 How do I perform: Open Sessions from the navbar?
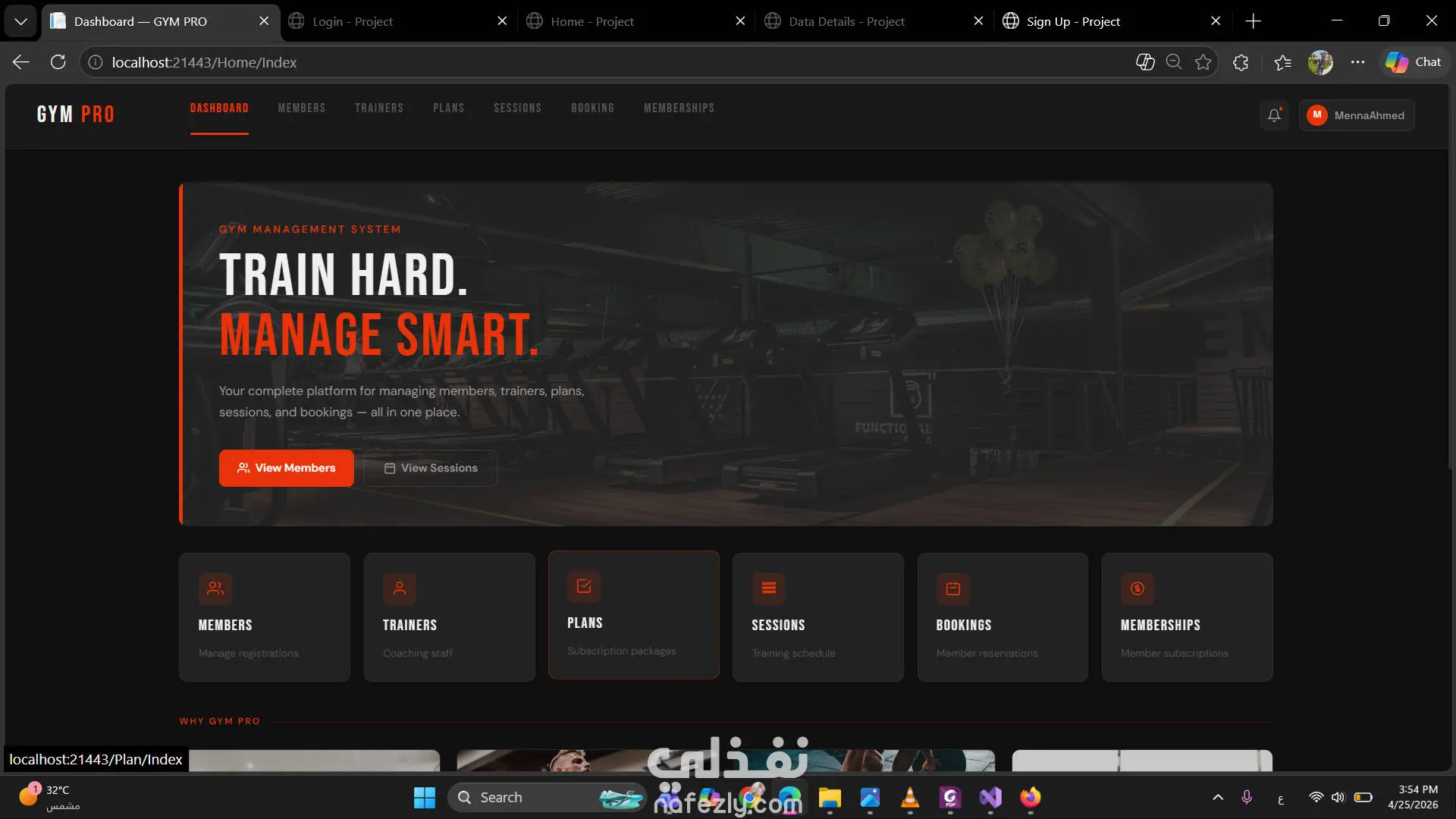click(x=518, y=108)
